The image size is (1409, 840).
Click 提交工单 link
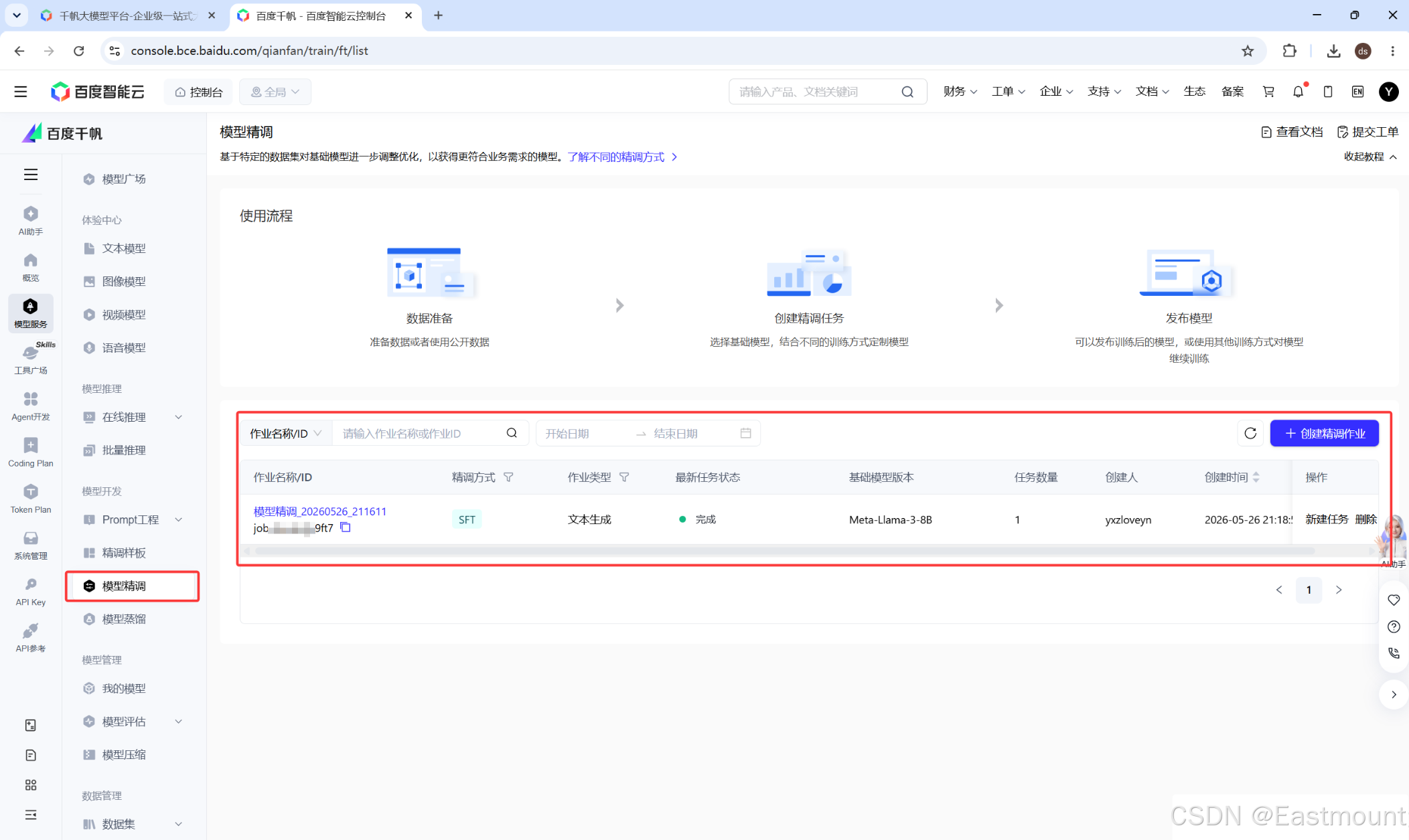1368,132
